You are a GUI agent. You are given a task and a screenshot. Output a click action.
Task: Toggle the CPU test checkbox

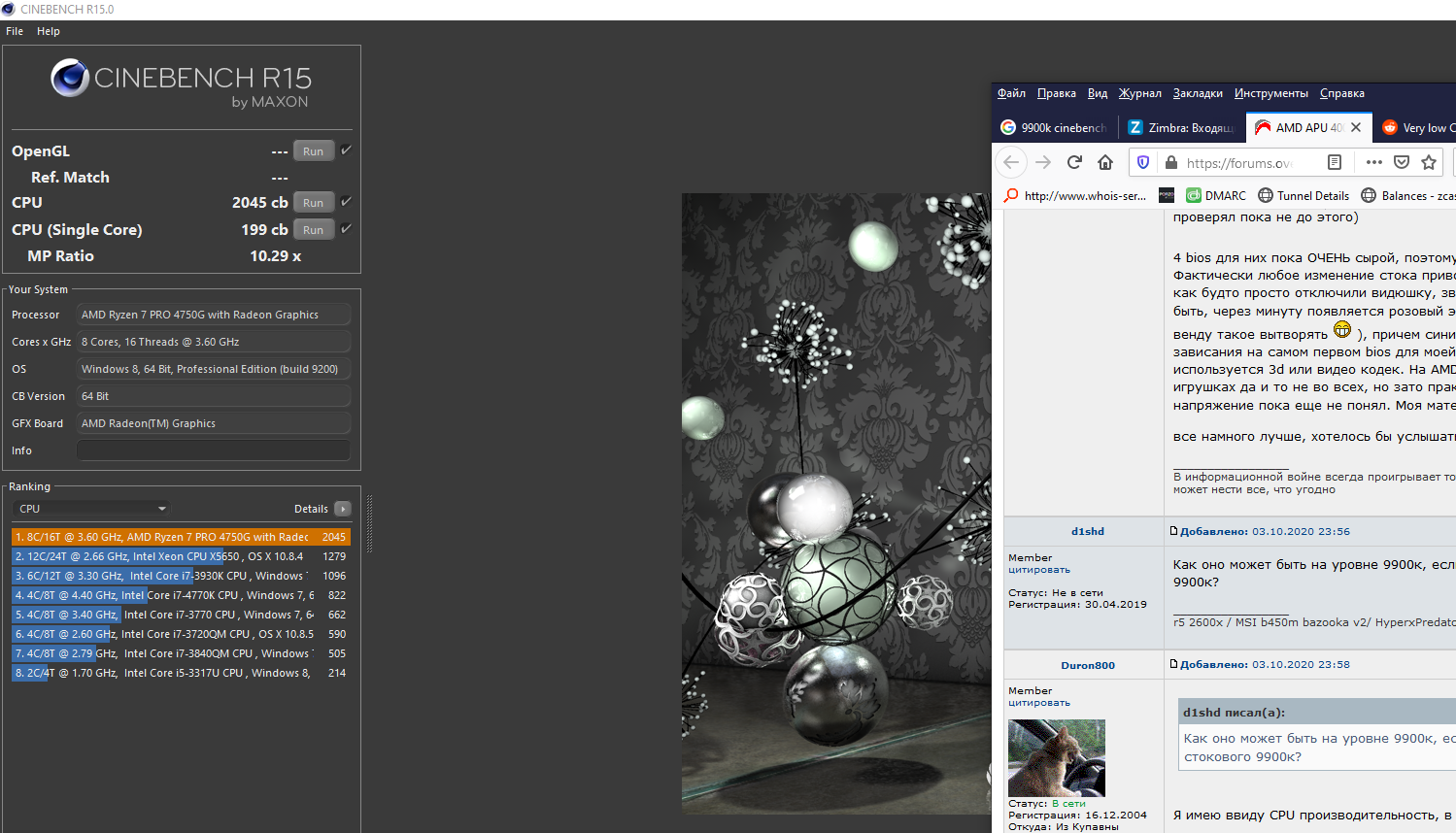tap(346, 202)
